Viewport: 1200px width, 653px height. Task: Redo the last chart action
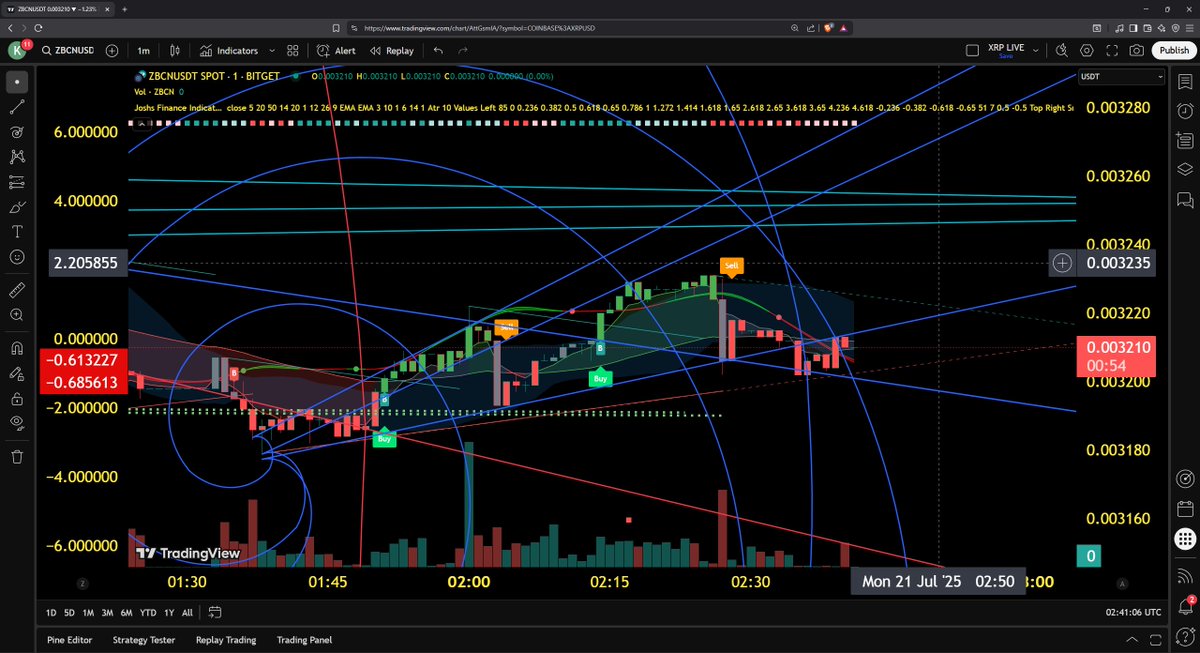(x=462, y=50)
